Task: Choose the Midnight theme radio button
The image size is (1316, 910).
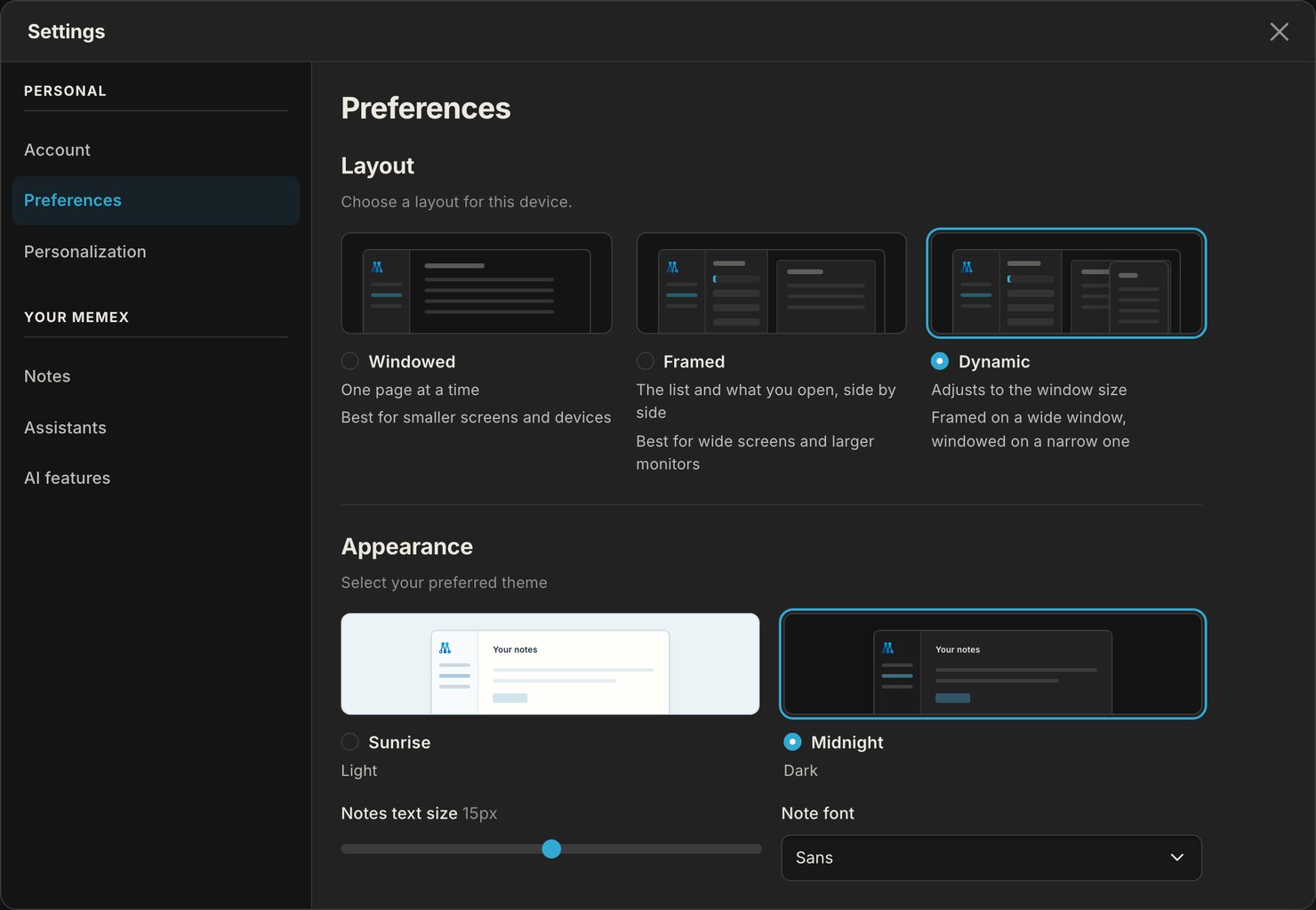Action: click(792, 742)
